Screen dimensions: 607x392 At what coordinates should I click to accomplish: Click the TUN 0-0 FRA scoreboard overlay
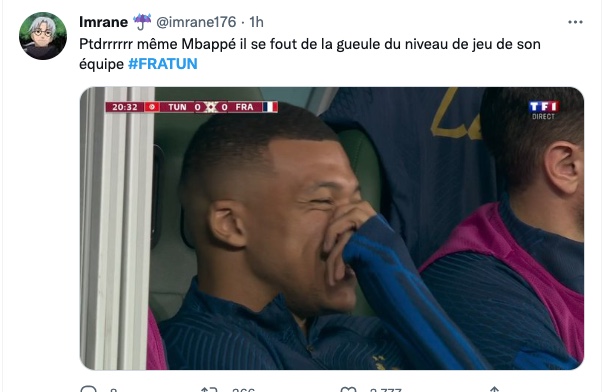(192, 107)
